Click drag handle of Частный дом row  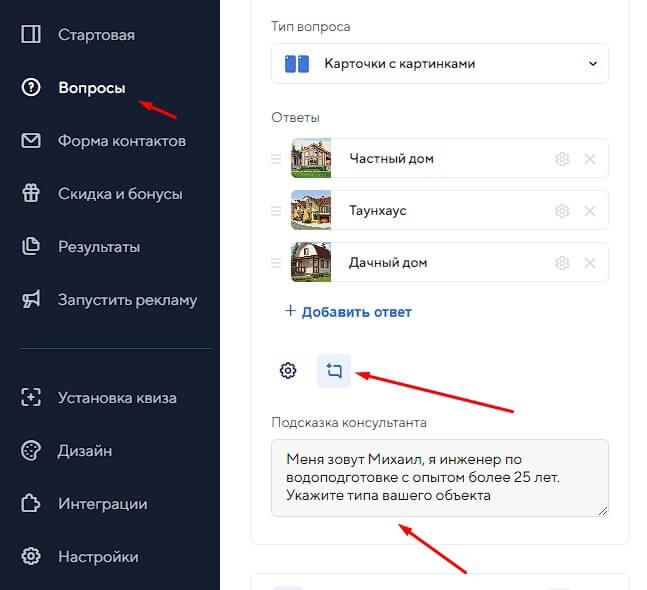[x=276, y=158]
